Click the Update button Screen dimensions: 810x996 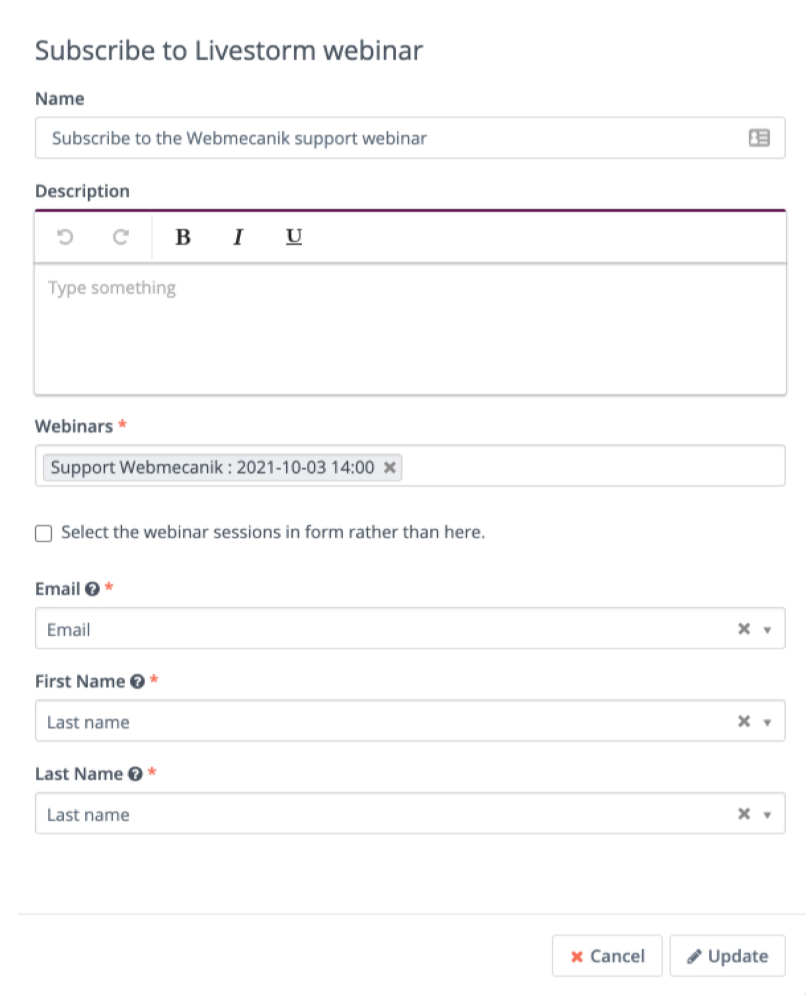tap(727, 955)
